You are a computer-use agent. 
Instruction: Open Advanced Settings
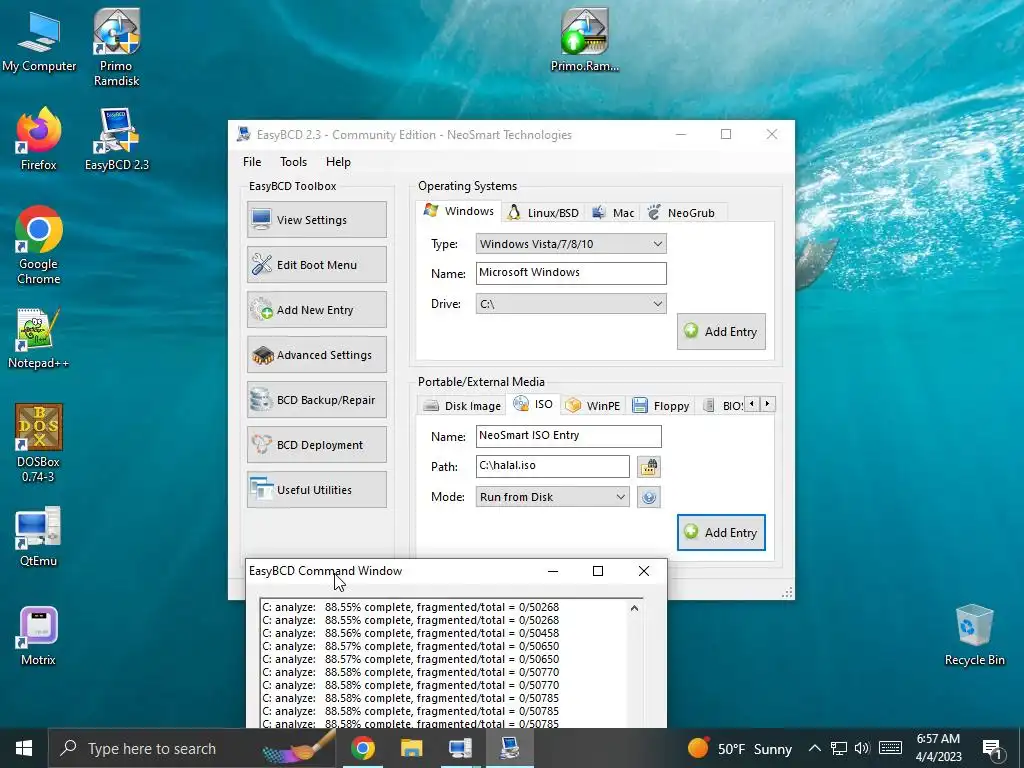317,355
